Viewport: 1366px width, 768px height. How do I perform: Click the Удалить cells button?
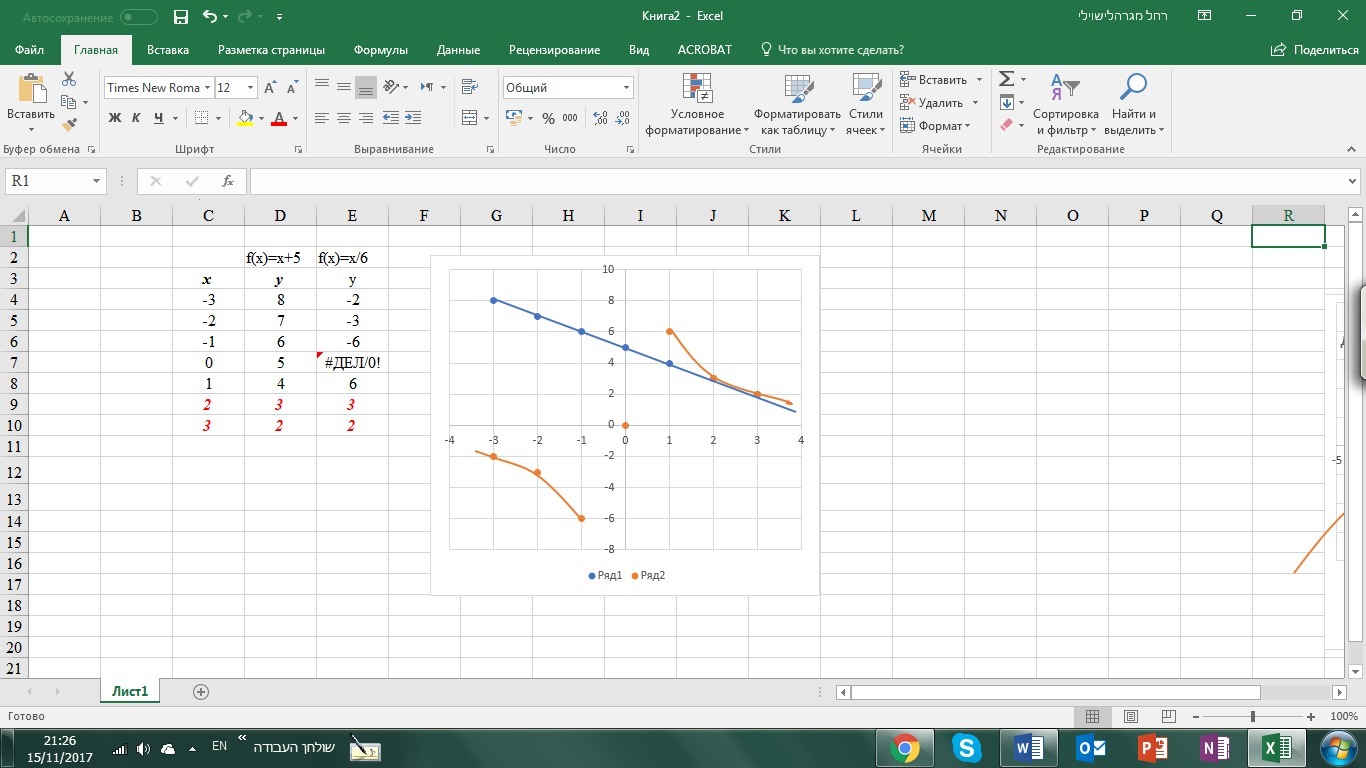pos(933,103)
